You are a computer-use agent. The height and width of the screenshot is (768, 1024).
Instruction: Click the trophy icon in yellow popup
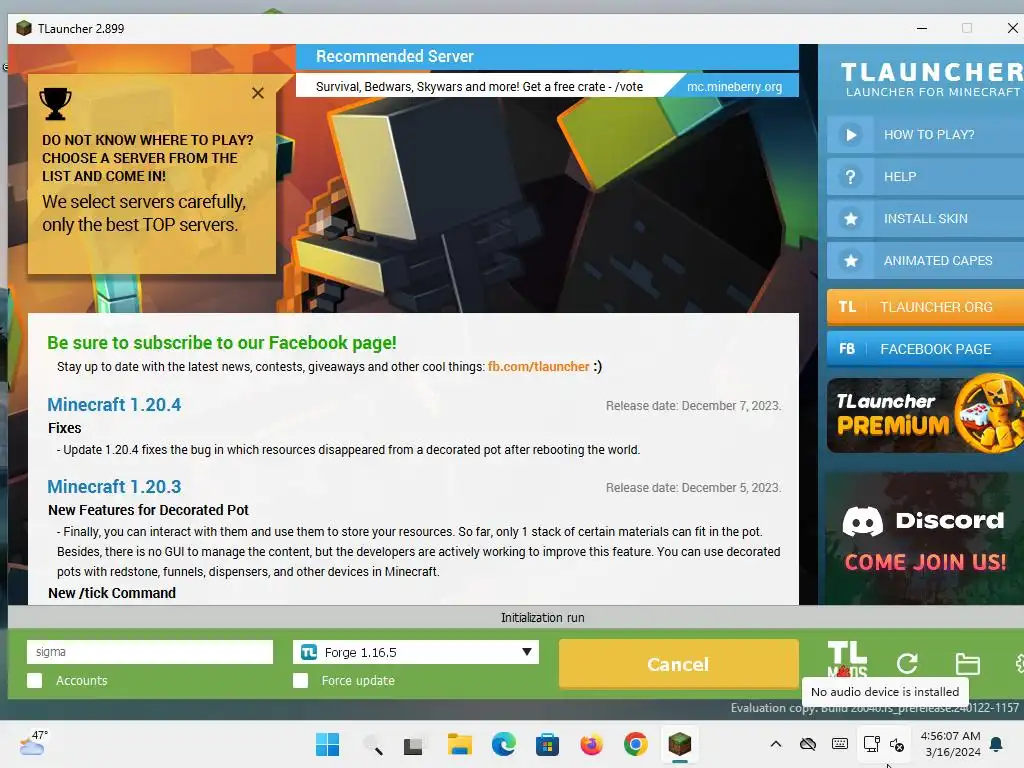56,104
